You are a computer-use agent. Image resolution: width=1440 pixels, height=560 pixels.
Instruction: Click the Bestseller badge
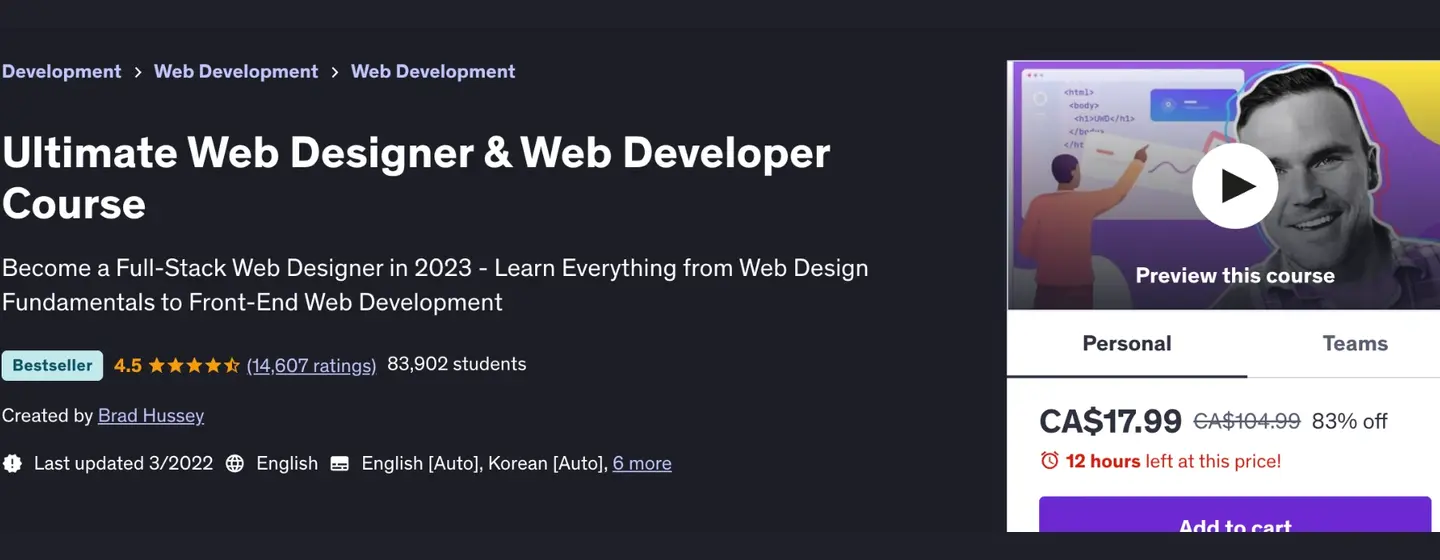(52, 365)
